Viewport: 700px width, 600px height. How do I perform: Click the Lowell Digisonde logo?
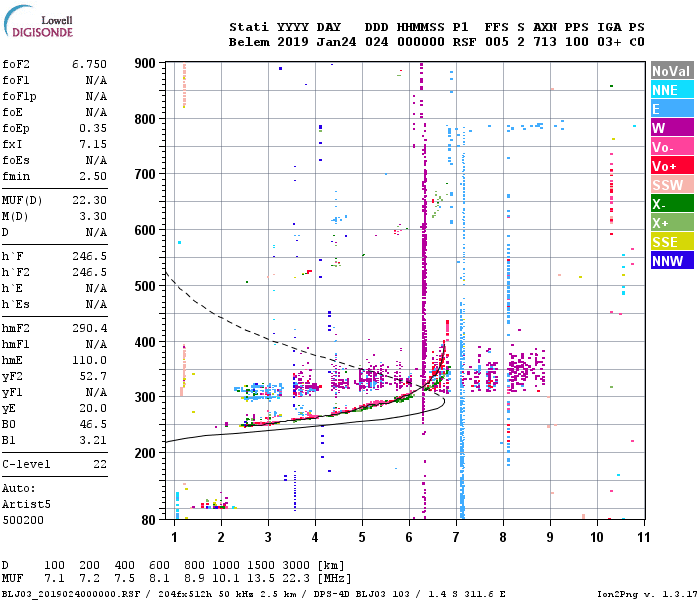coord(38,21)
